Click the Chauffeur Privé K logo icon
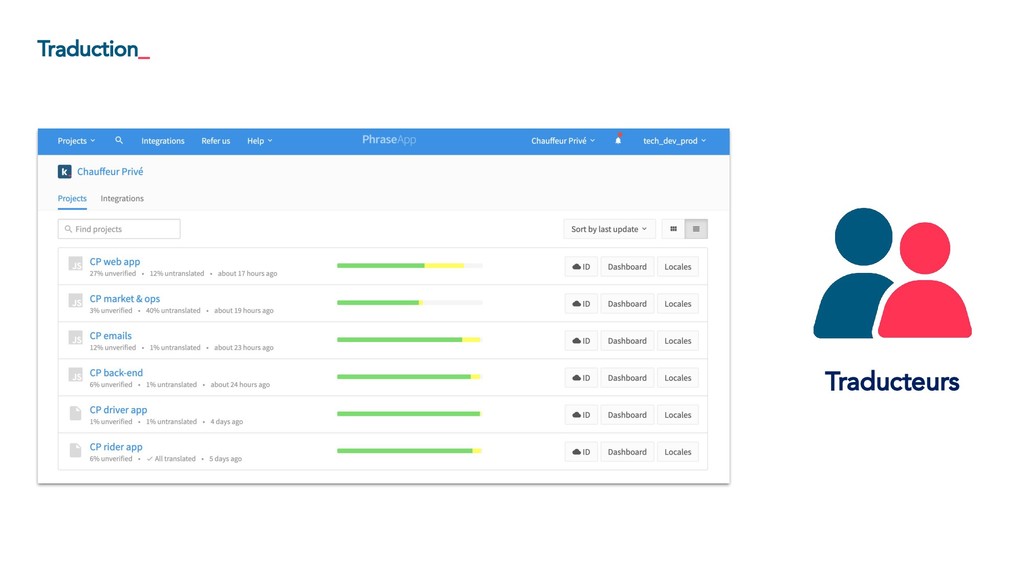1024x576 pixels. [65, 172]
